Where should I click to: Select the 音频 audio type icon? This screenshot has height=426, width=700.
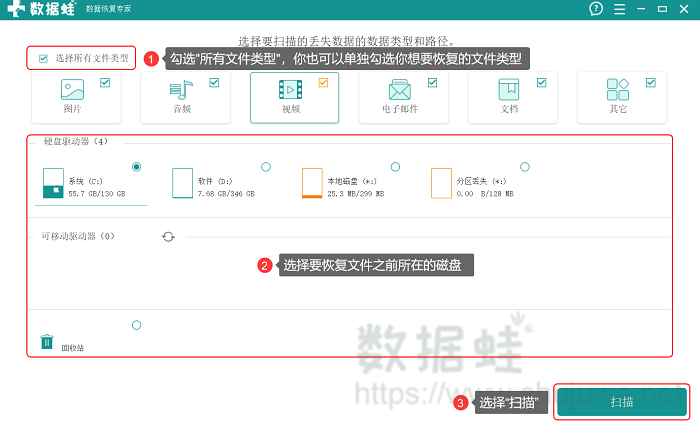(x=181, y=90)
